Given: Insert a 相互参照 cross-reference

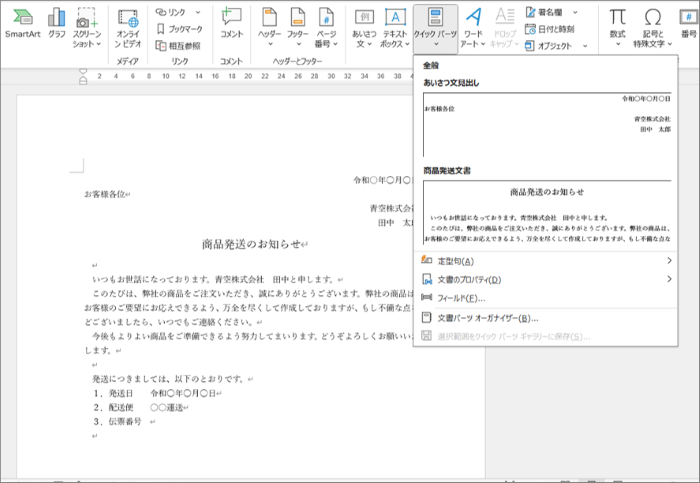Looking at the screenshot, I should pos(178,46).
